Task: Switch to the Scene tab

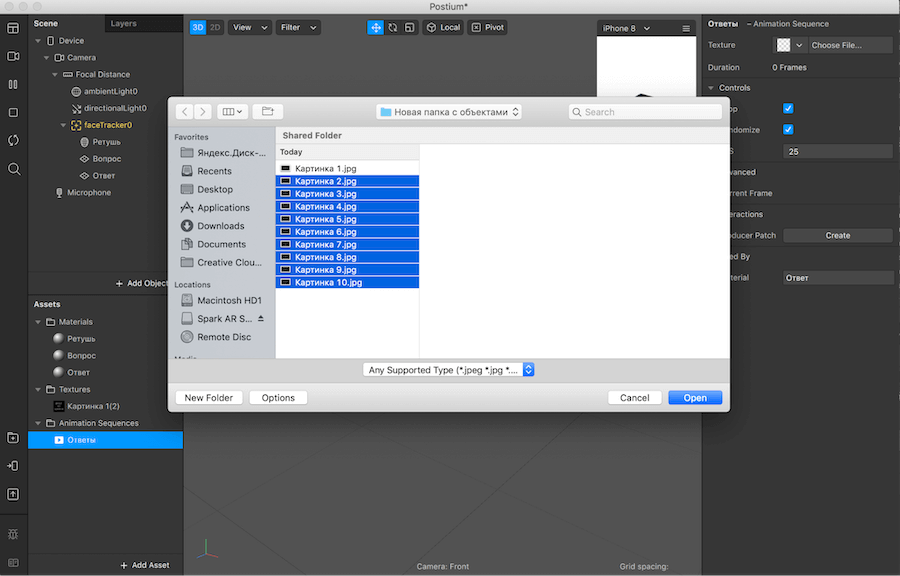Action: click(x=46, y=24)
